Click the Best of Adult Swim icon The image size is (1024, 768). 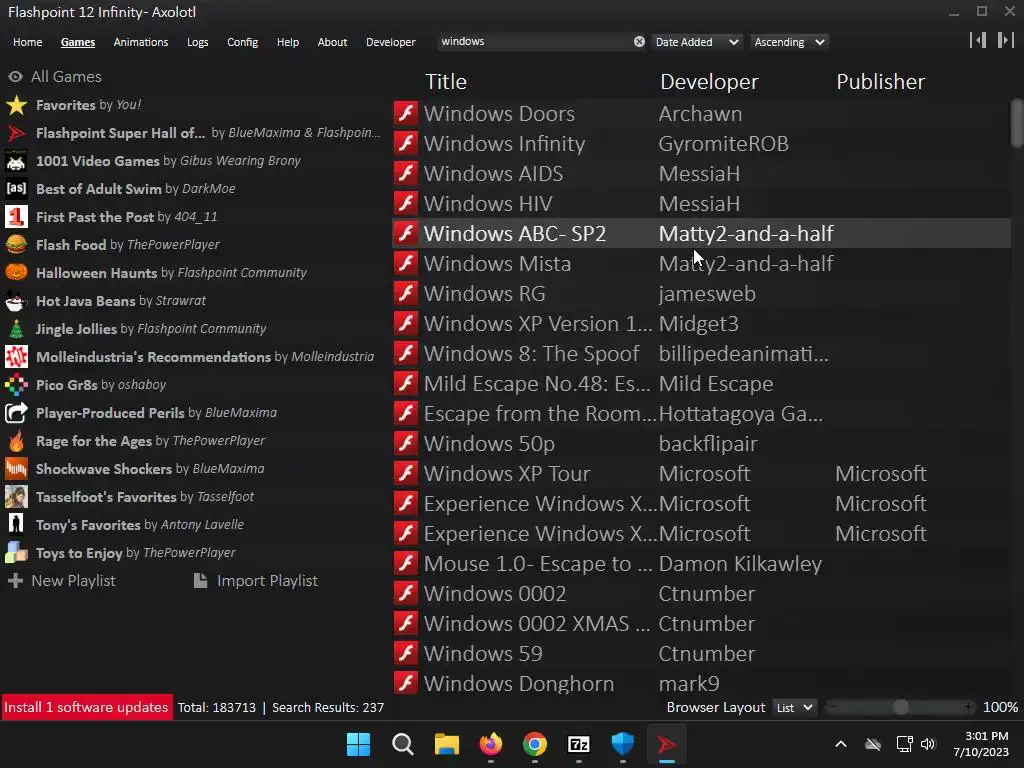(16, 189)
